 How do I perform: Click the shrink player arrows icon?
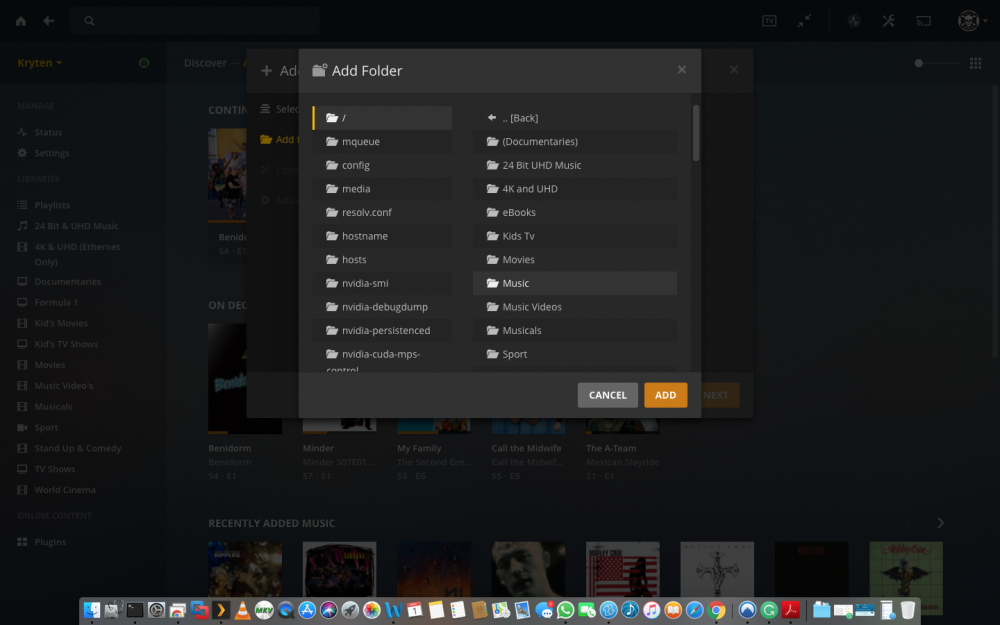(x=804, y=21)
